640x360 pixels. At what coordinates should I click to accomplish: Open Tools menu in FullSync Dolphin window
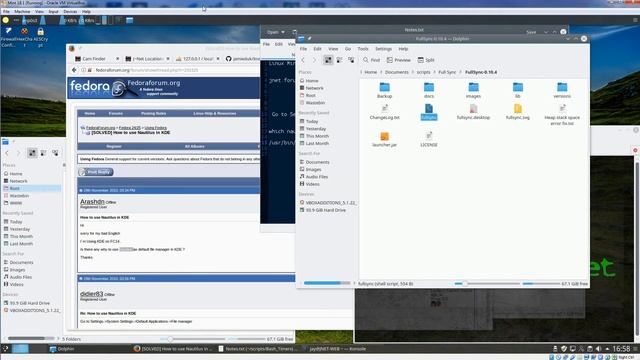point(363,49)
